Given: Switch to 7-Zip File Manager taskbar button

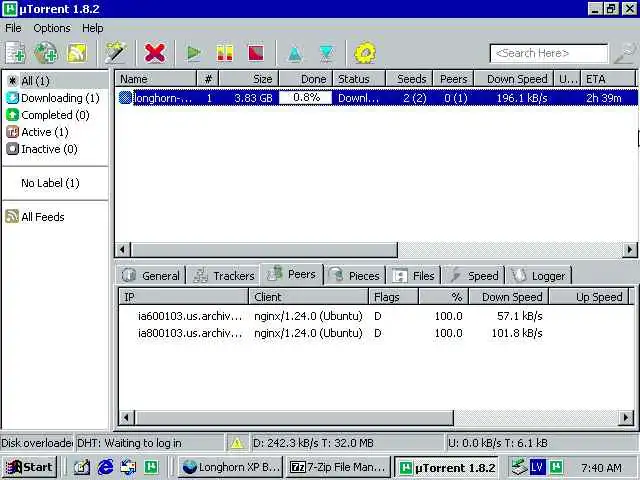Looking at the screenshot, I should tap(337, 467).
